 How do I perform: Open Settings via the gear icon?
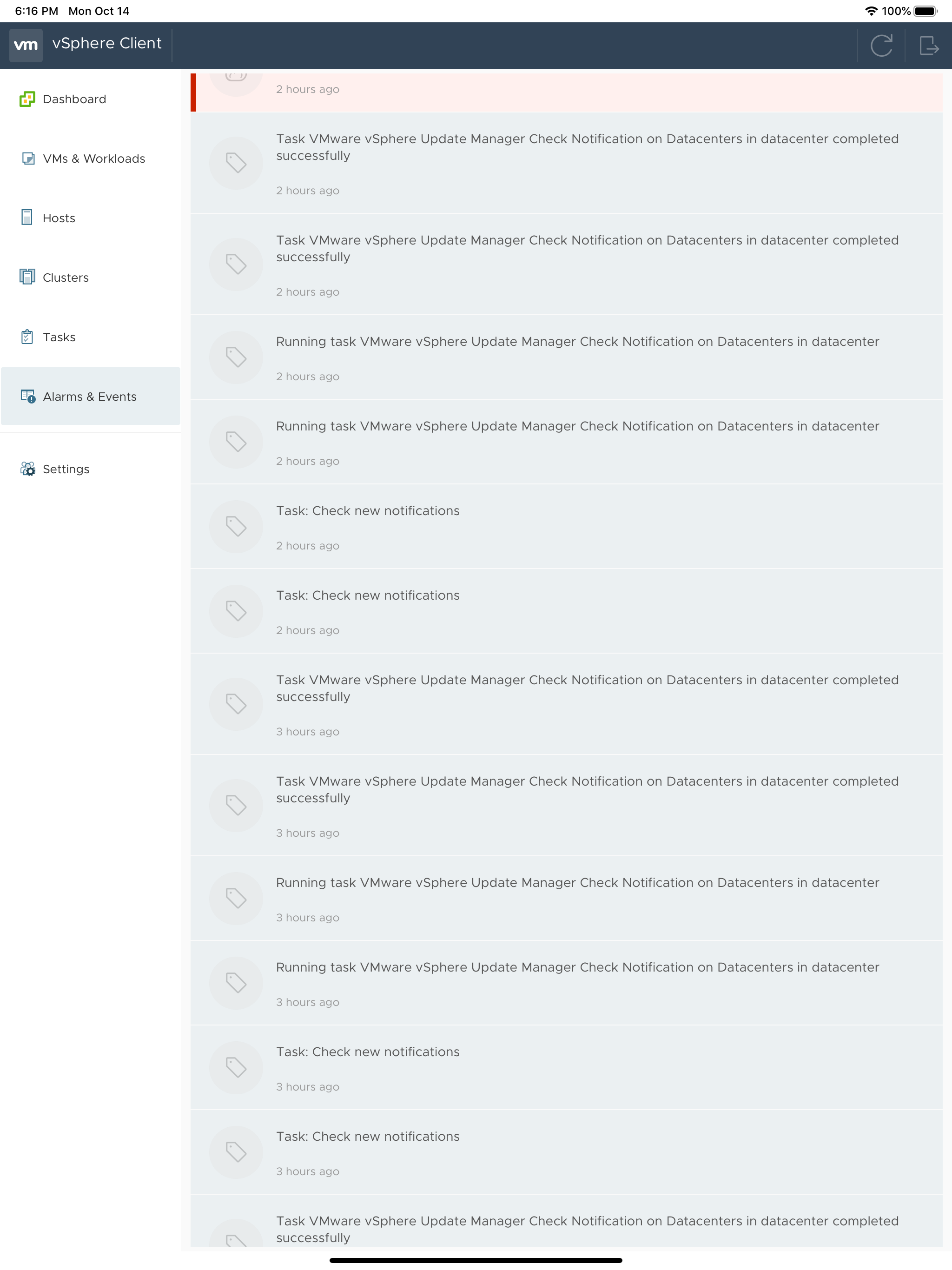(29, 469)
